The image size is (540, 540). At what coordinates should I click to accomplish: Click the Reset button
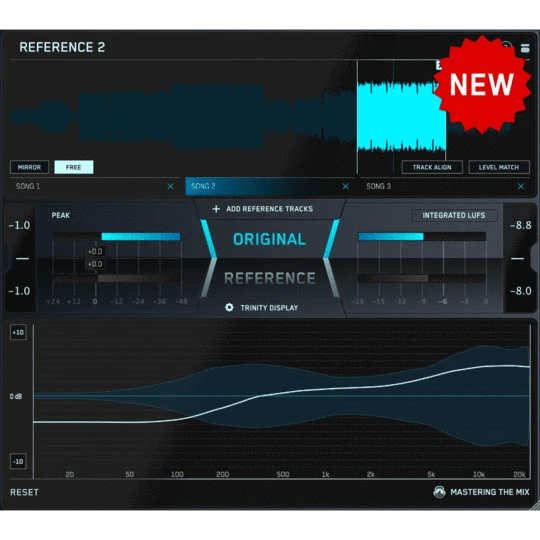click(24, 492)
